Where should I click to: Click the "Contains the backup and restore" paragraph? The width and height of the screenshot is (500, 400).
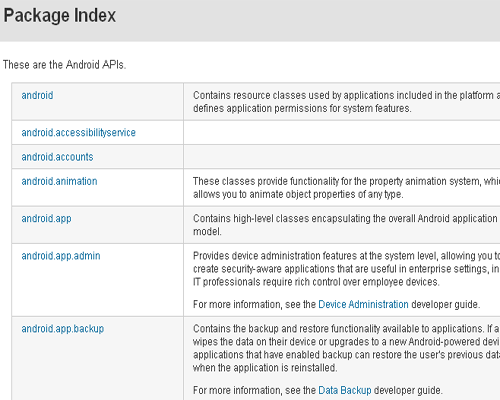(x=346, y=348)
